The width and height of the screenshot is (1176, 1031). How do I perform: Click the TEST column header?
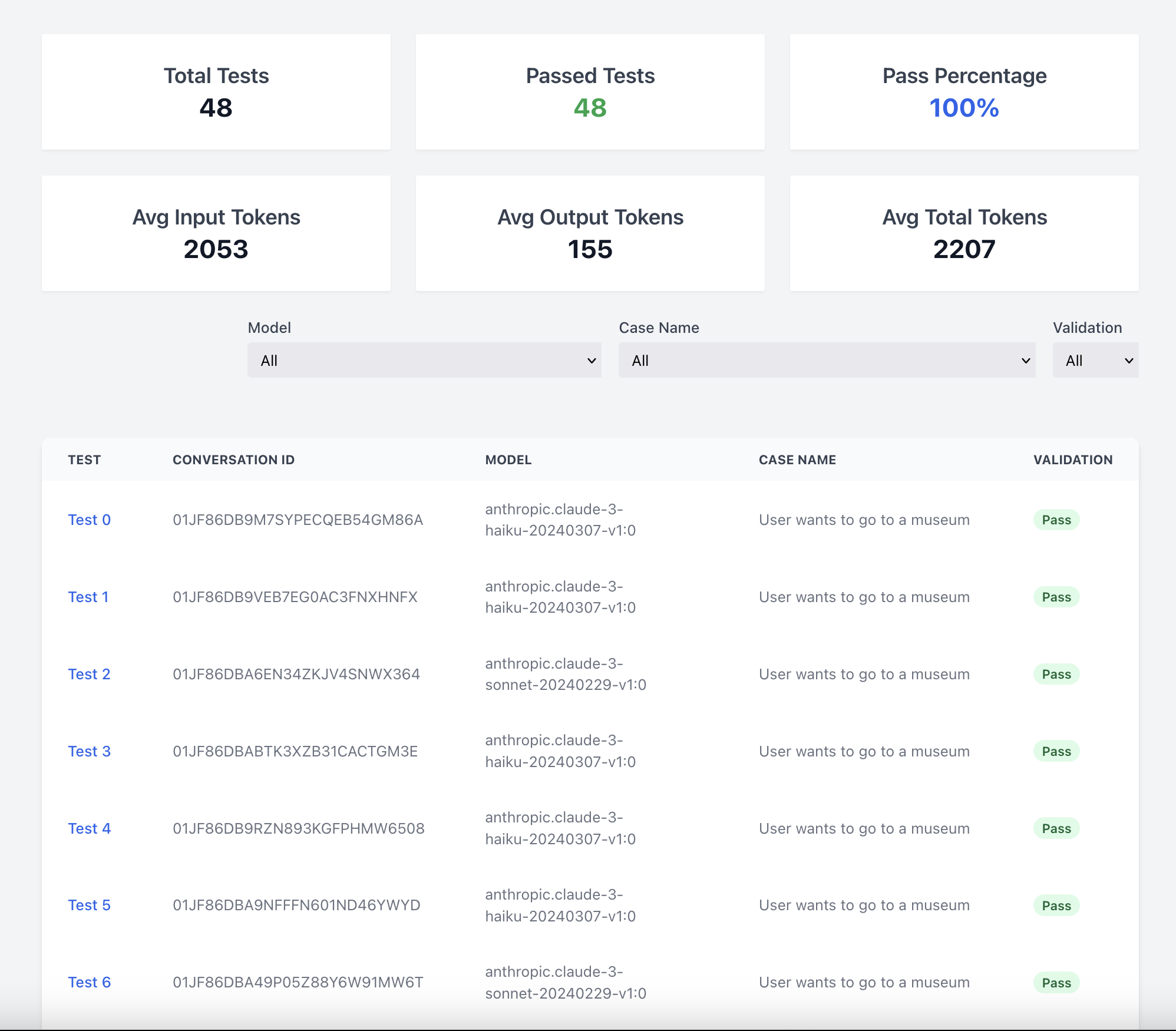[84, 460]
